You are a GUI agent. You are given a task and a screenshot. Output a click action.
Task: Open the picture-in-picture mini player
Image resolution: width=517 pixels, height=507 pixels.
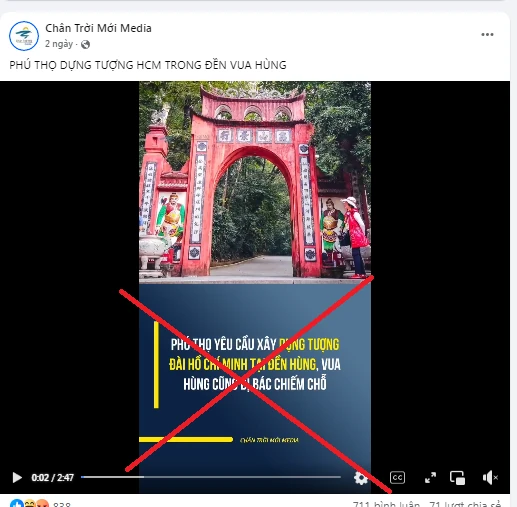457,478
